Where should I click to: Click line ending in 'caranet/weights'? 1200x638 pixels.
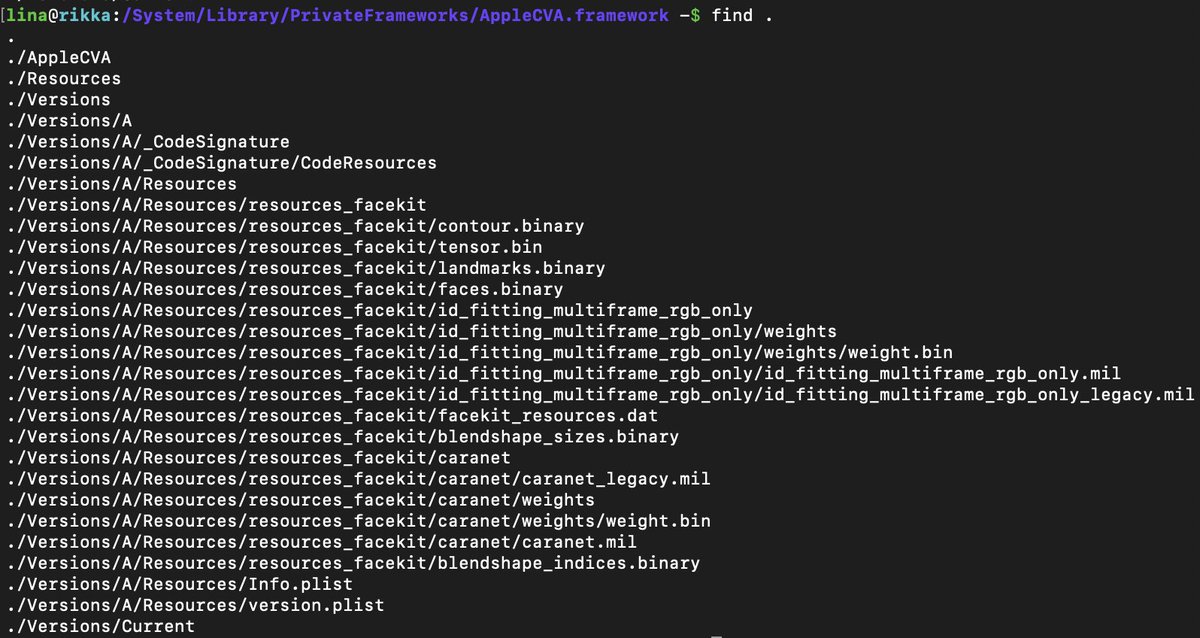click(300, 499)
